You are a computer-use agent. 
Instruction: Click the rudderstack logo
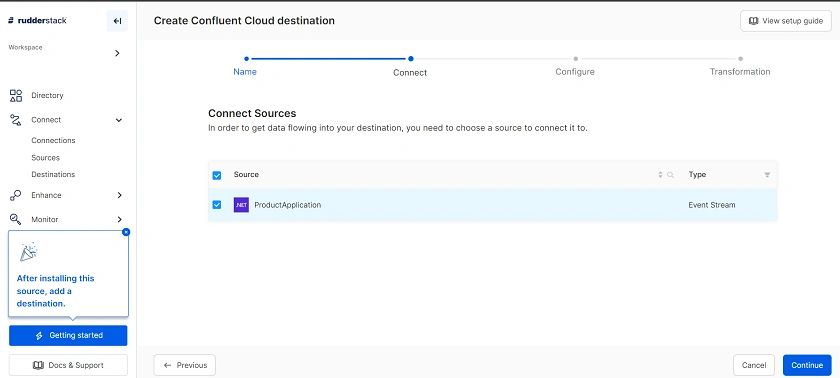click(x=37, y=20)
